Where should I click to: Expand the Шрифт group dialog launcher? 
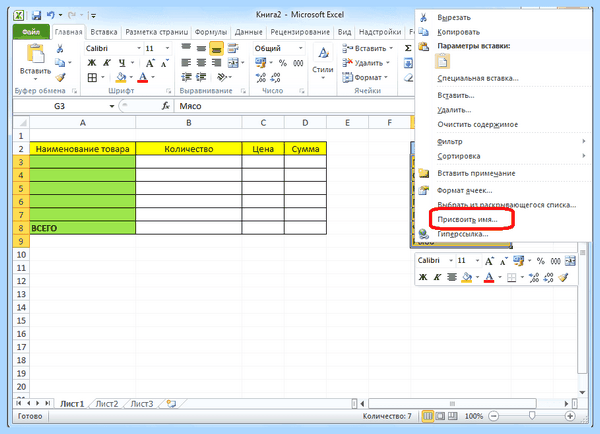point(168,91)
